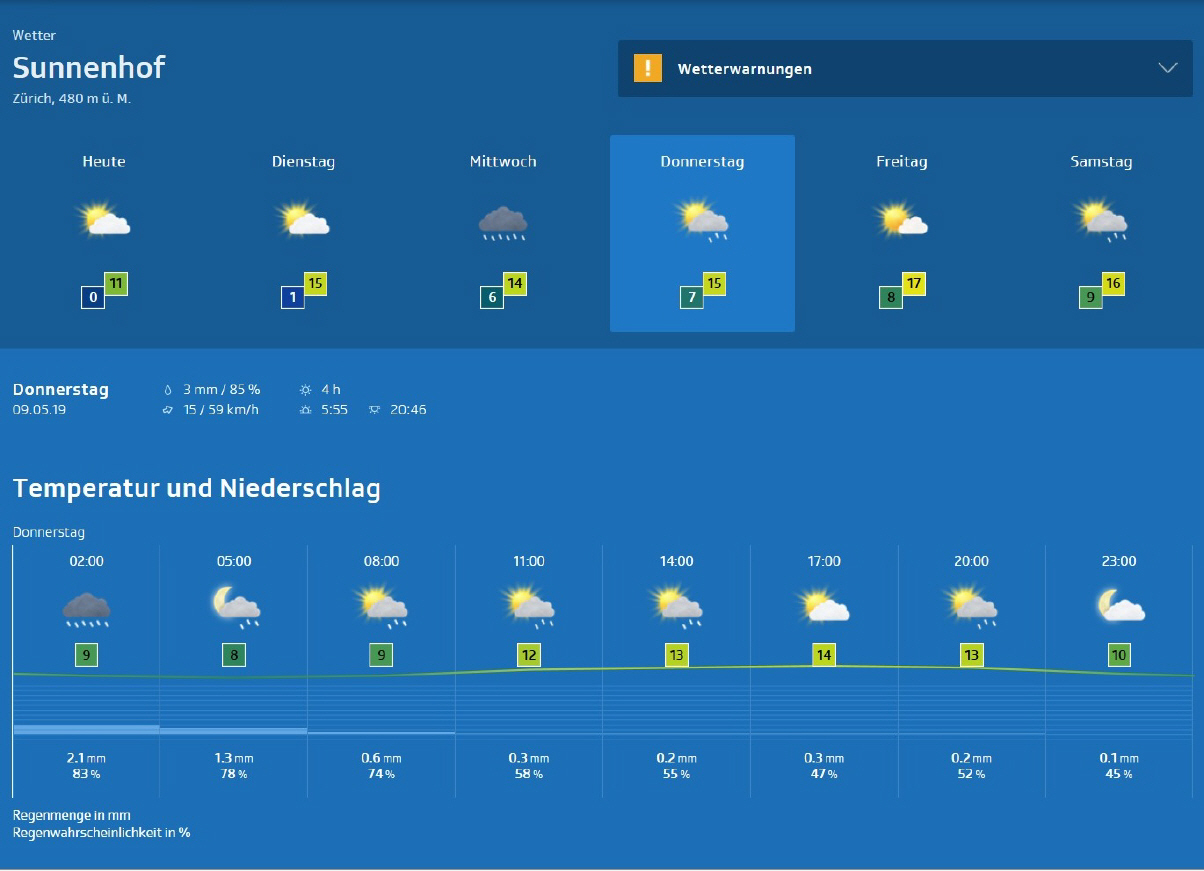Click the Sunnenhof location title
The width and height of the screenshot is (1204, 871).
89,67
